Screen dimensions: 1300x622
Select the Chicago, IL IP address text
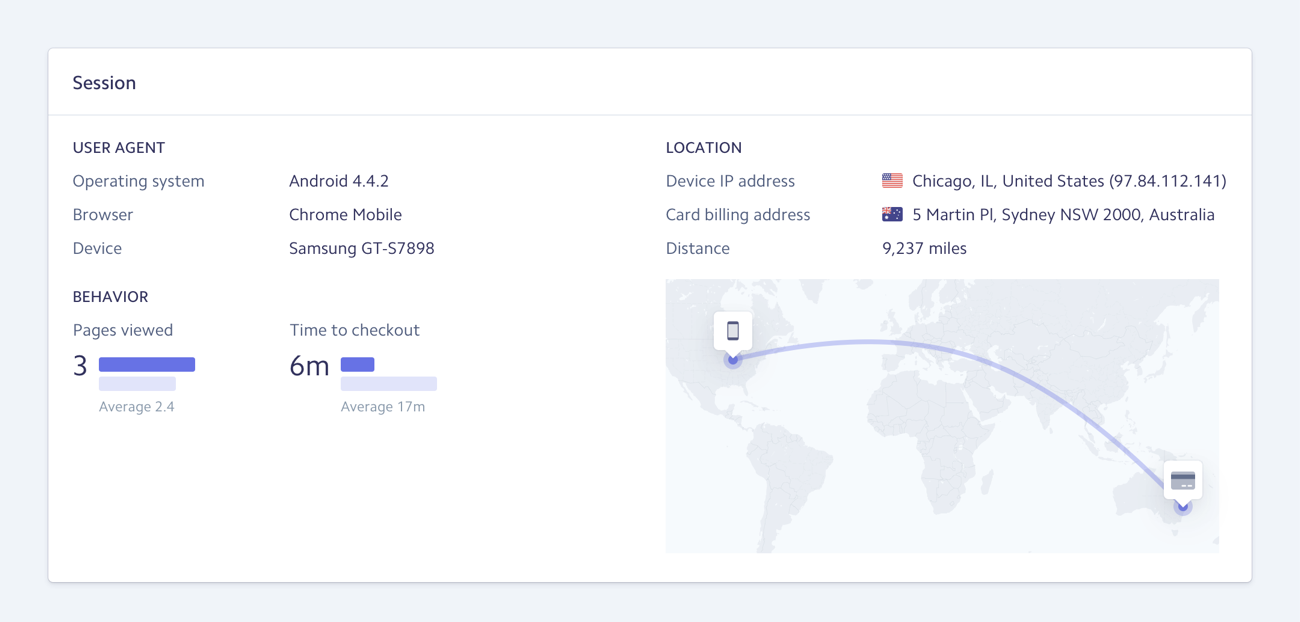[1069, 181]
